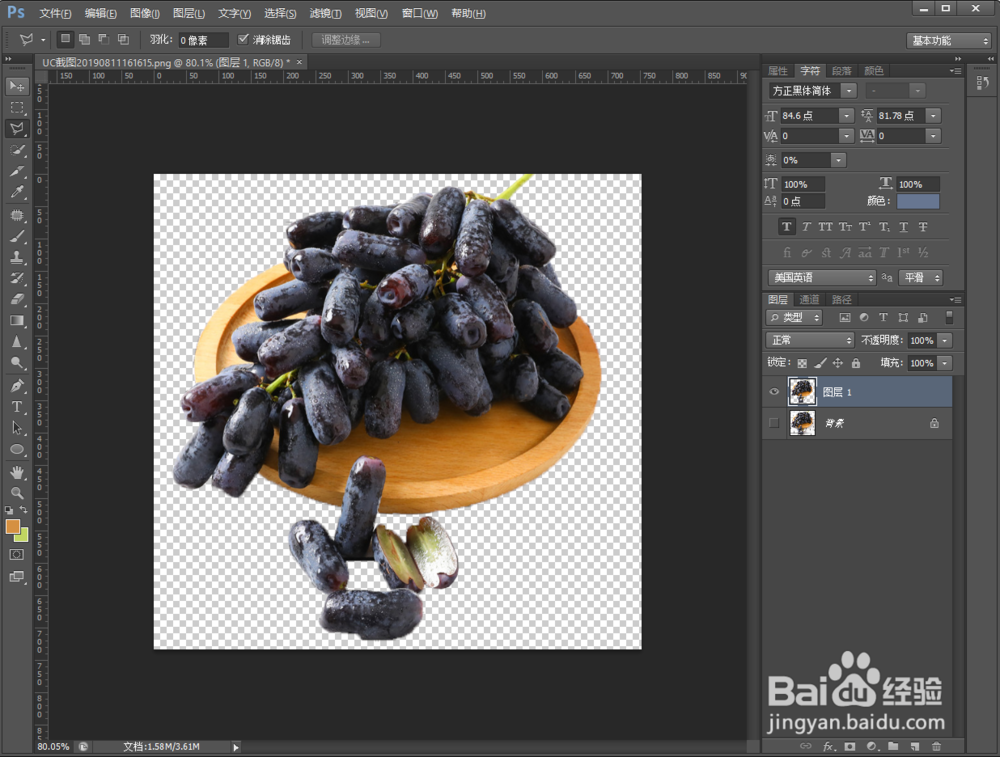This screenshot has height=757, width=1000.
Task: Select the Clone Stamp tool
Action: pos(17,257)
